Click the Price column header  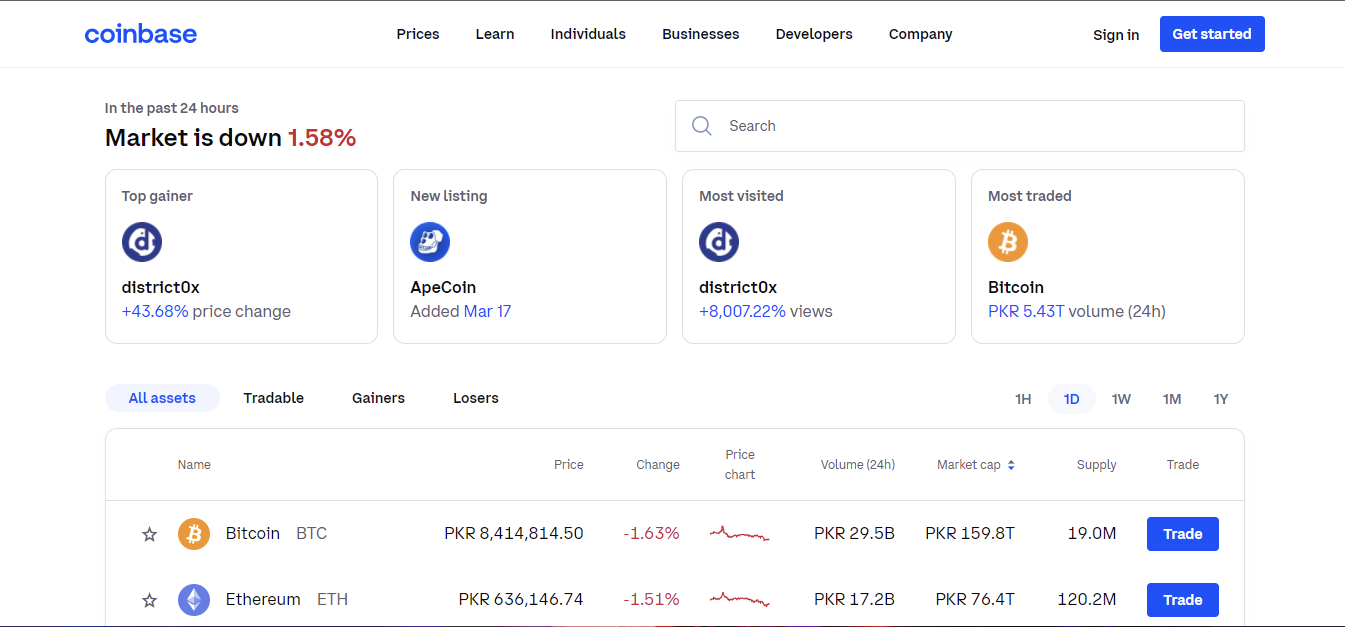pyautogui.click(x=569, y=465)
